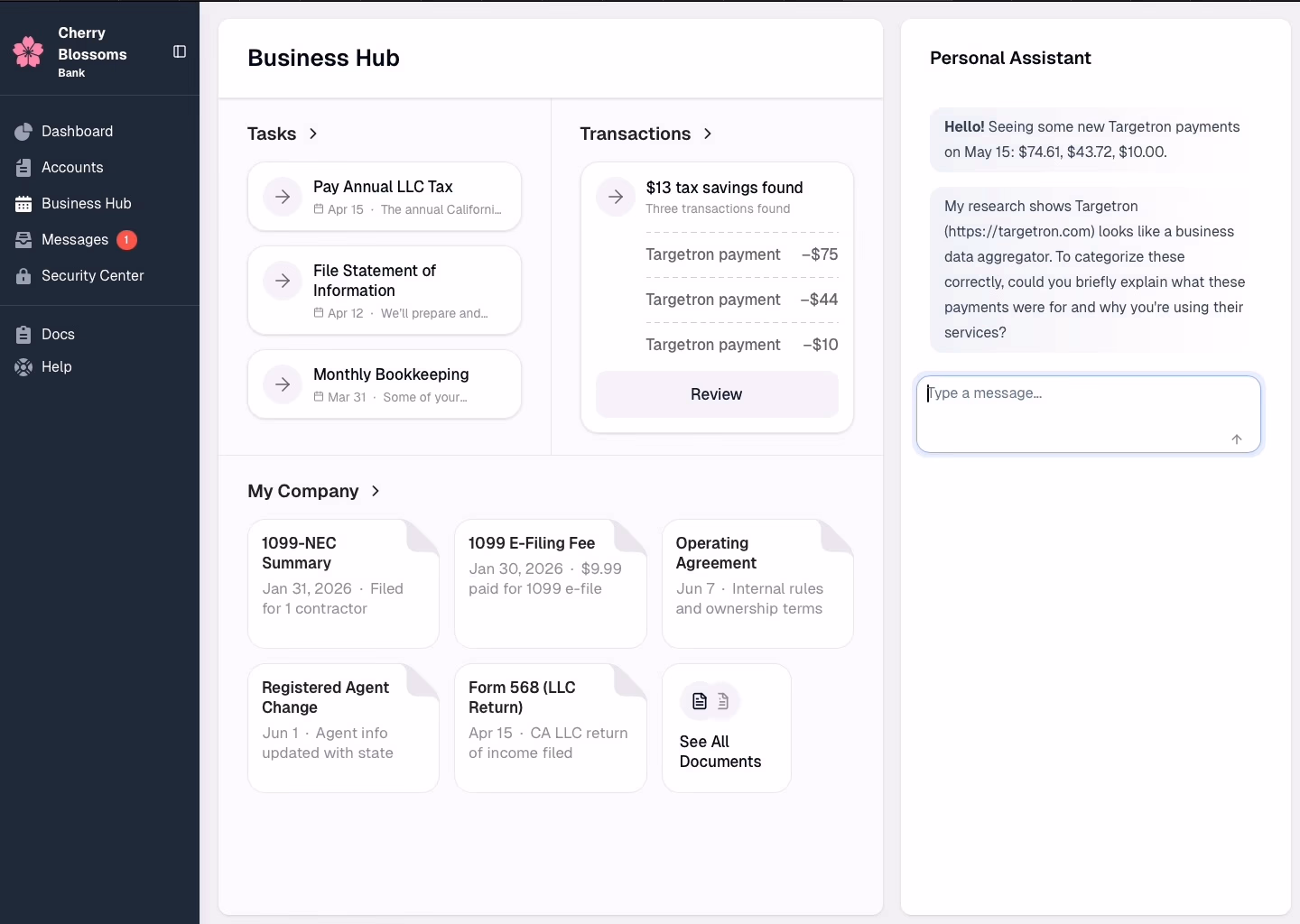
Task: Open Accounts via its sidebar icon
Action: 22,168
